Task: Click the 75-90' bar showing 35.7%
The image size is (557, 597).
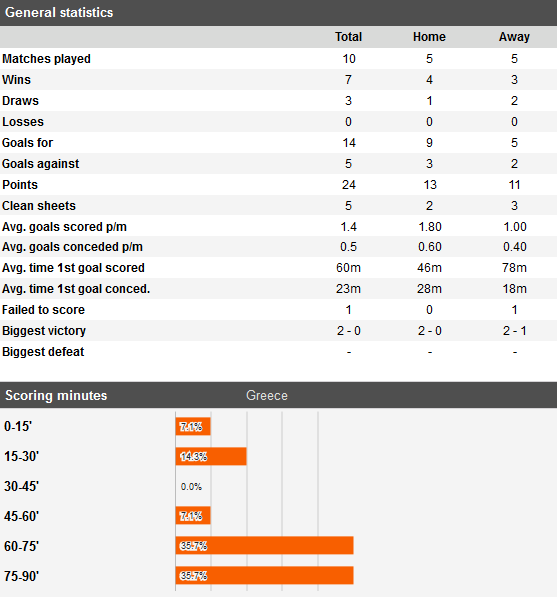Action: pyautogui.click(x=264, y=575)
